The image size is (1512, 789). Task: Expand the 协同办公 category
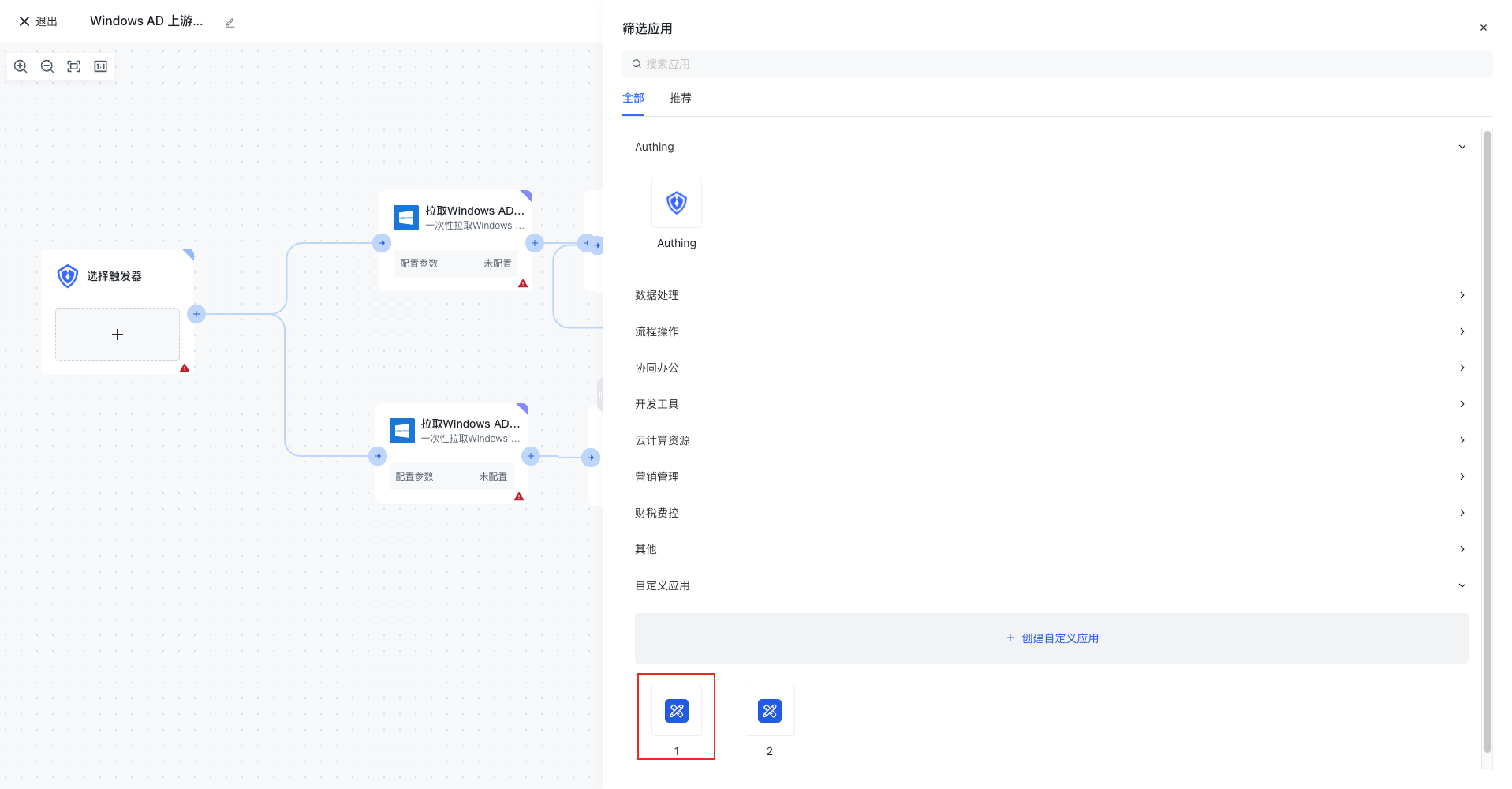point(1462,368)
